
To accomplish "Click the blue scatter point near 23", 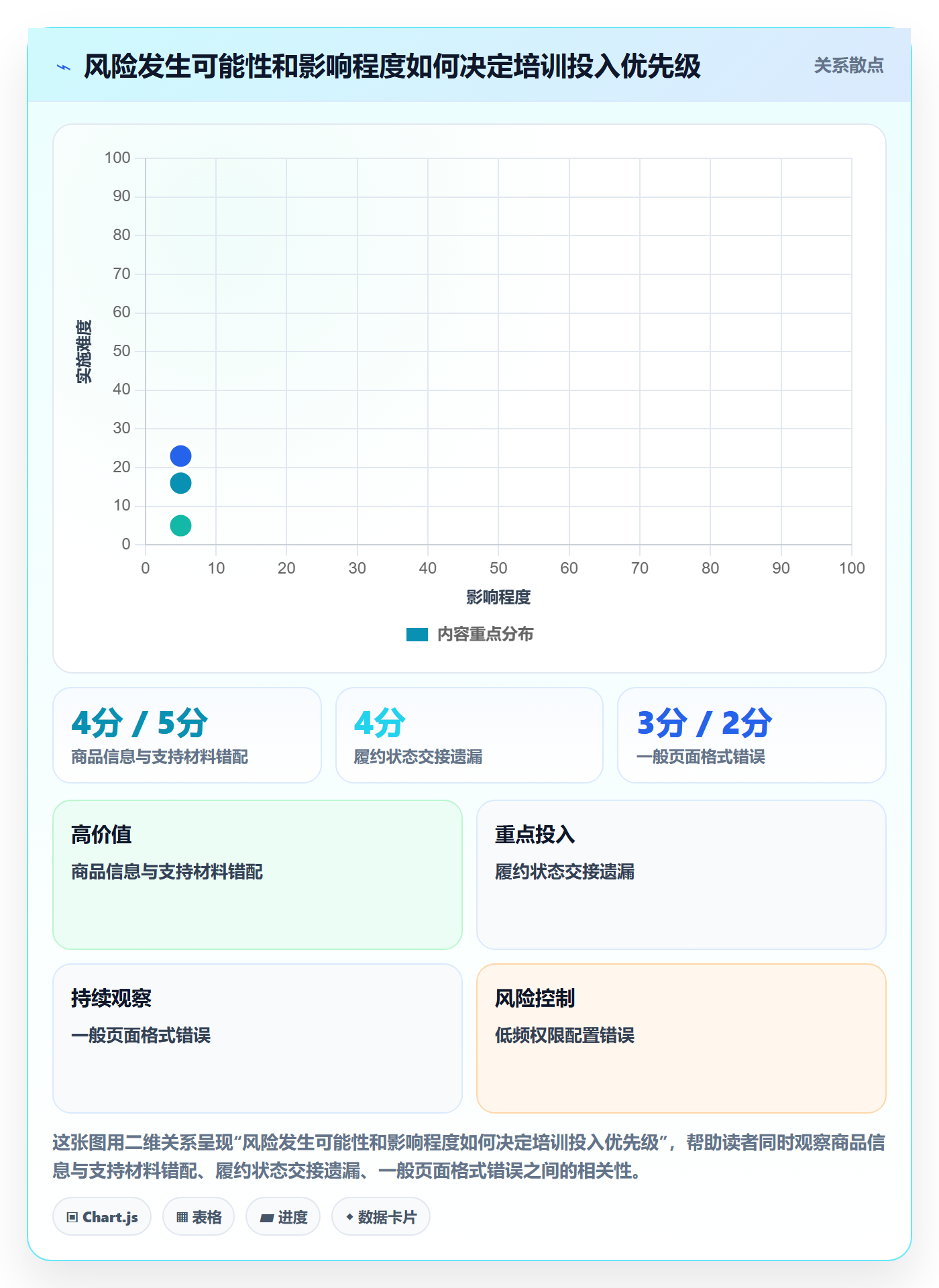I will pos(180,456).
